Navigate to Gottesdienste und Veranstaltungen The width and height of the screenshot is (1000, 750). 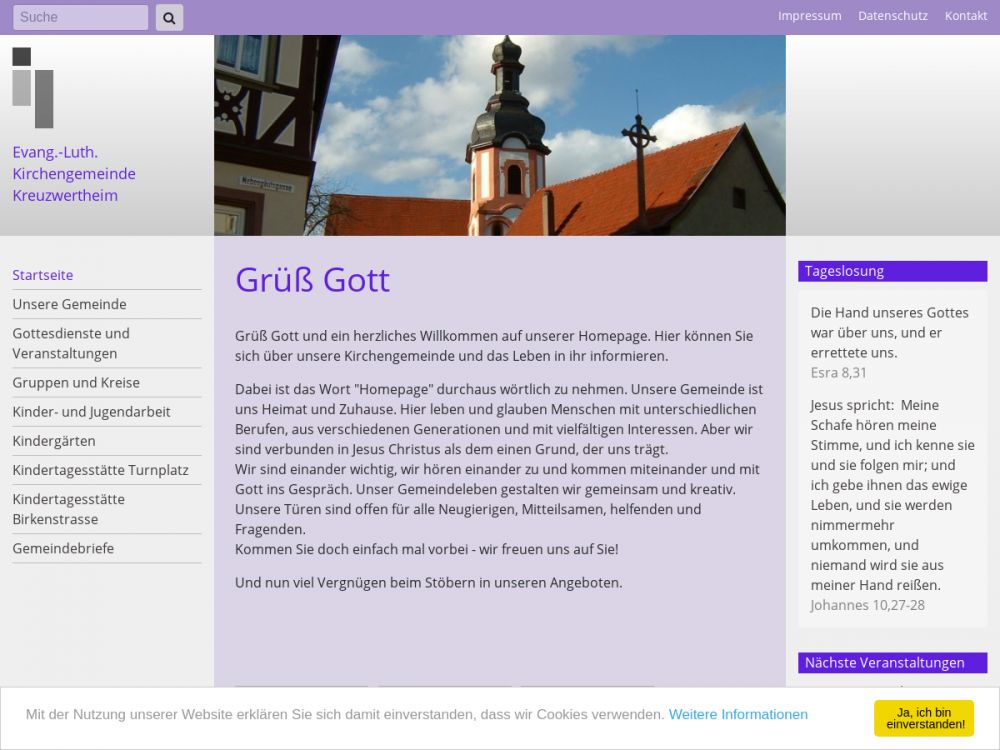click(x=71, y=343)
